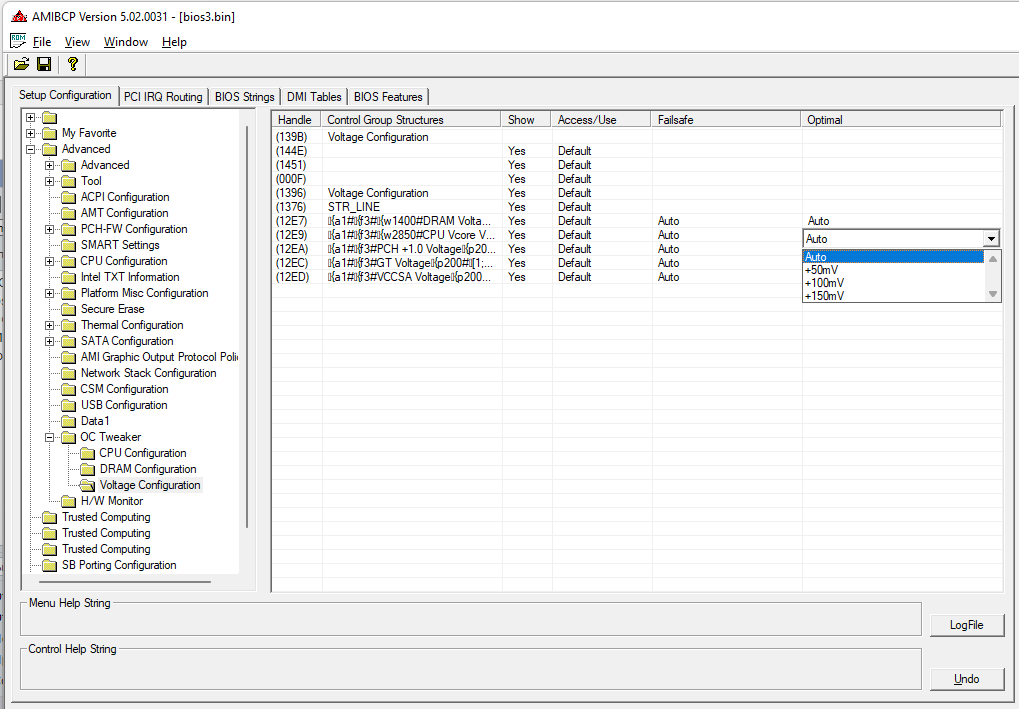The image size is (1019, 709).
Task: Select SB Porting Configuration in the tree
Action: (119, 565)
